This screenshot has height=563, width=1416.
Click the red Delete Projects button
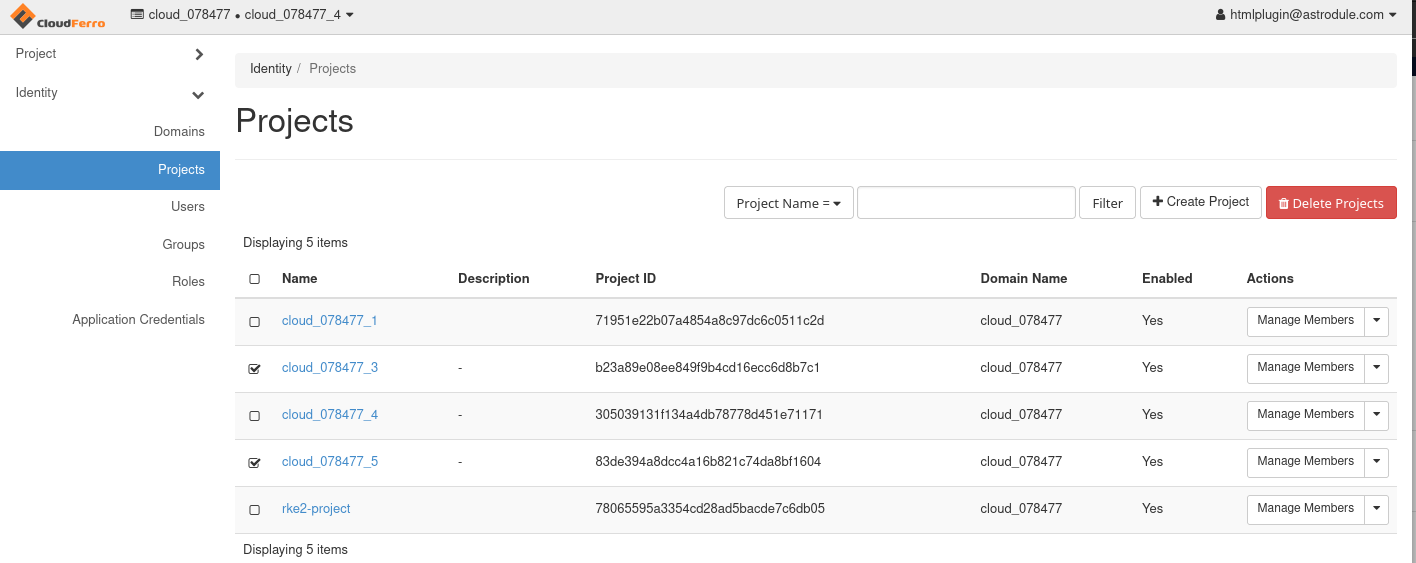click(1330, 203)
